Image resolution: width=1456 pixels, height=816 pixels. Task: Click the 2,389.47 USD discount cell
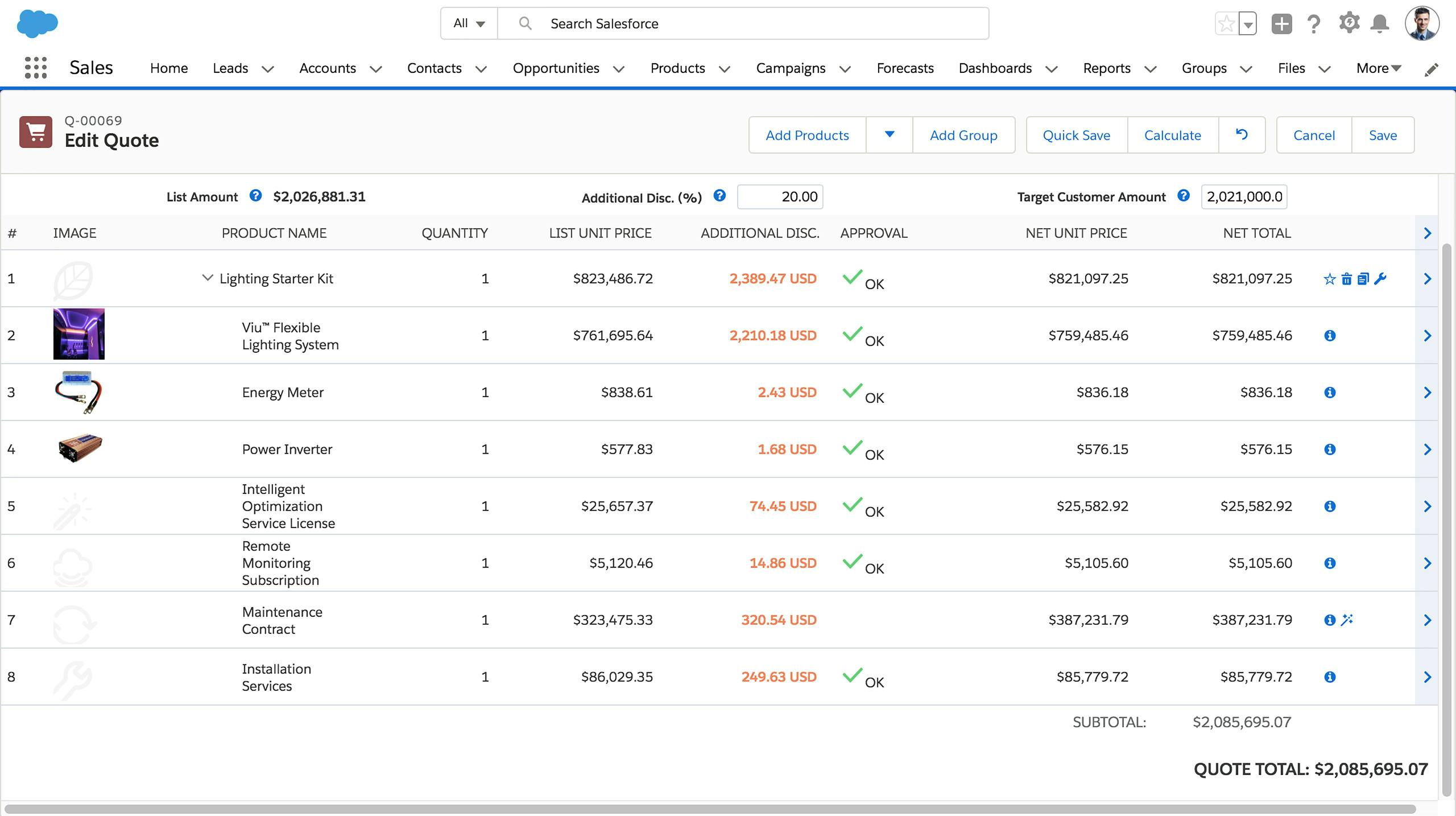[773, 279]
